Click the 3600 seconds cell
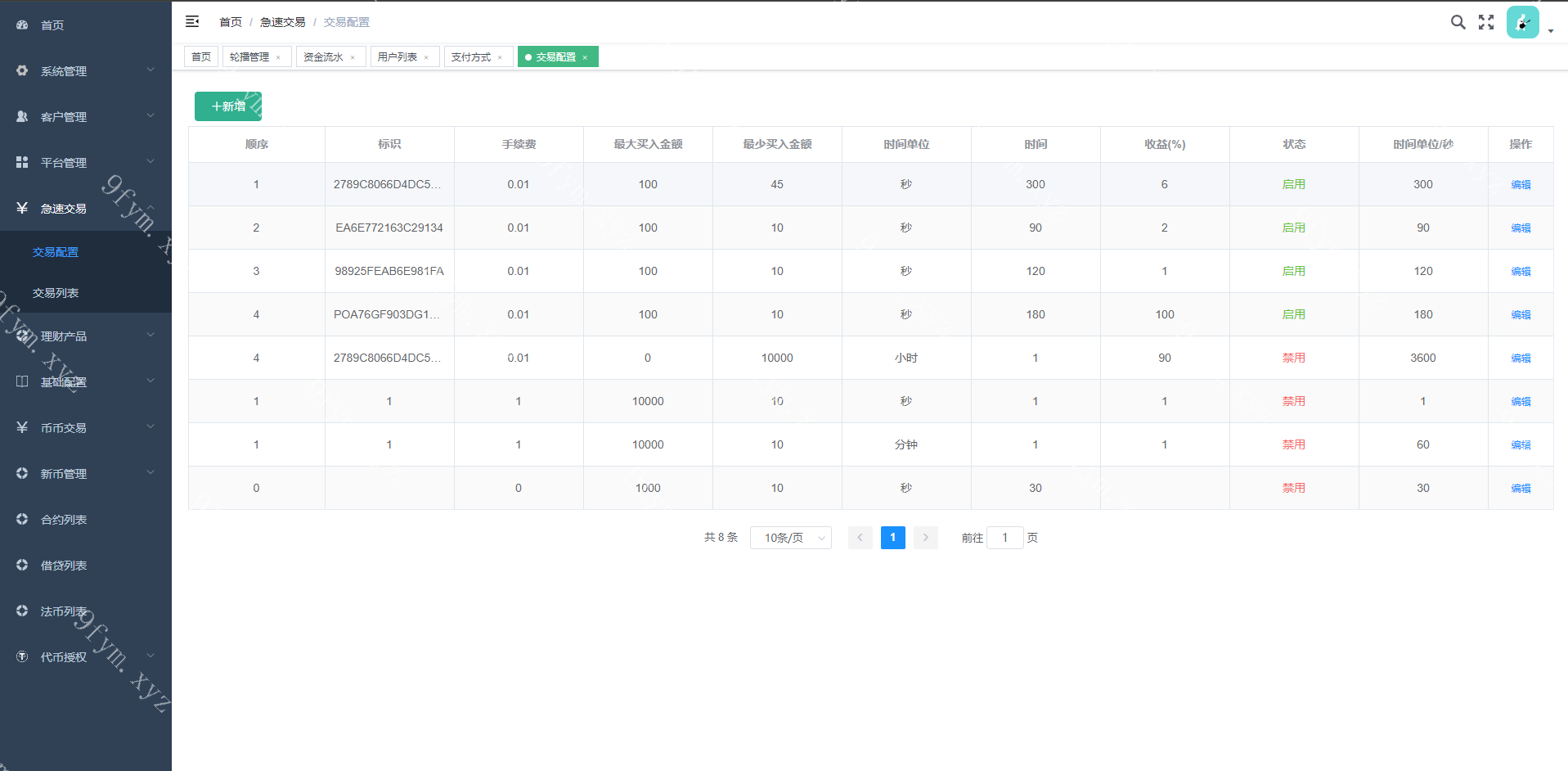This screenshot has width=1568, height=771. click(1422, 358)
